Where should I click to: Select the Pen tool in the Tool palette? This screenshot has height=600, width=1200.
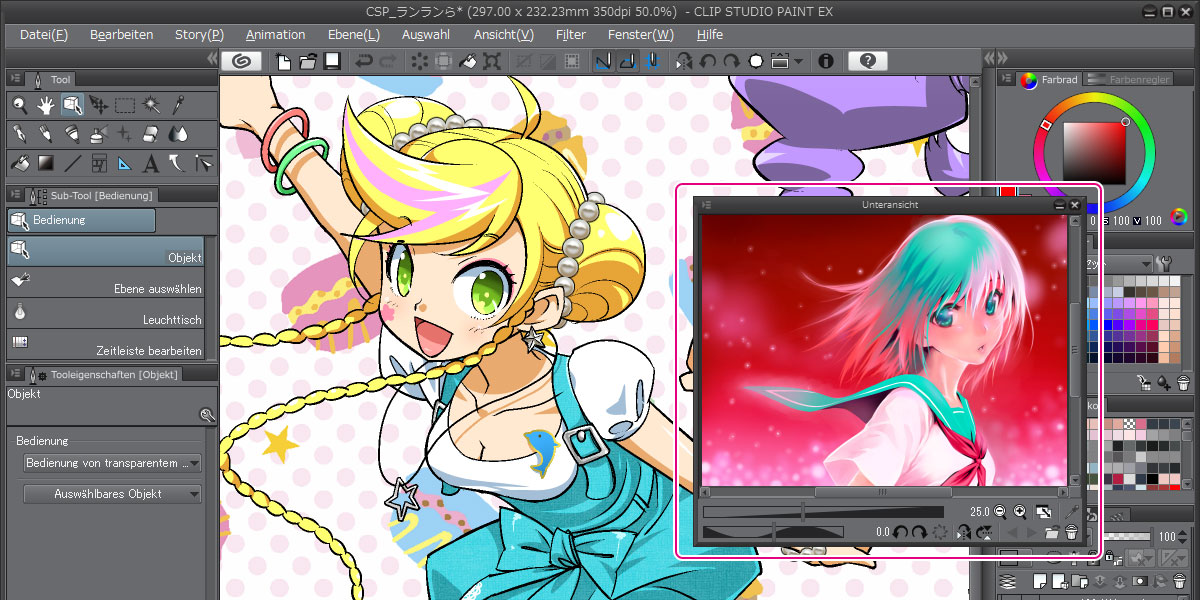pos(22,133)
